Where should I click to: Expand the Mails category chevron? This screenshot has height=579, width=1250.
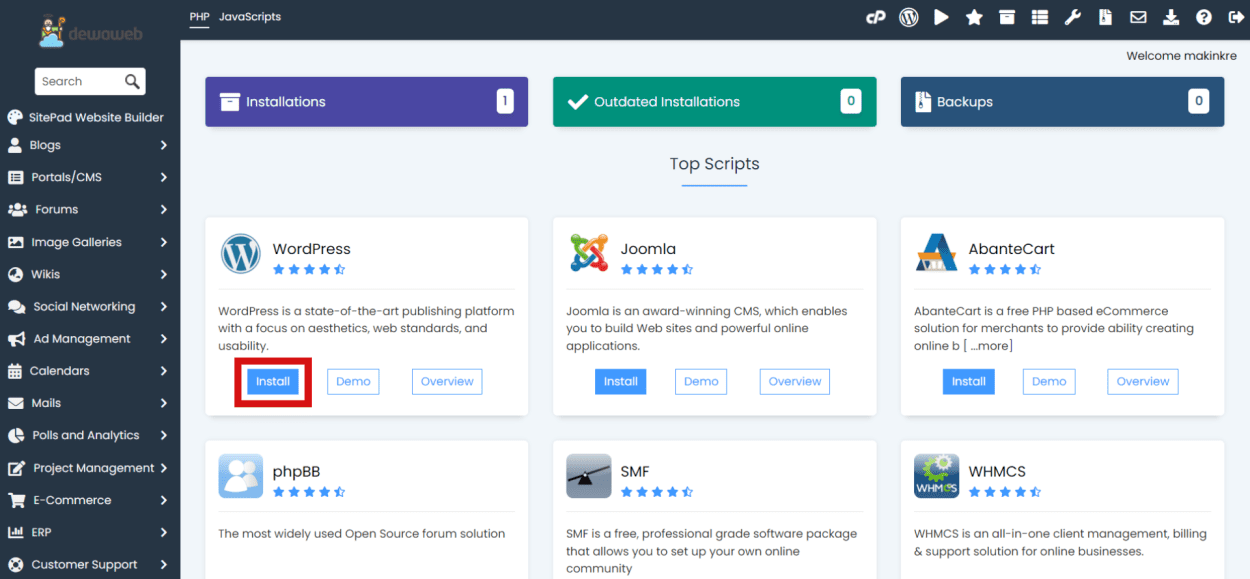coord(164,403)
